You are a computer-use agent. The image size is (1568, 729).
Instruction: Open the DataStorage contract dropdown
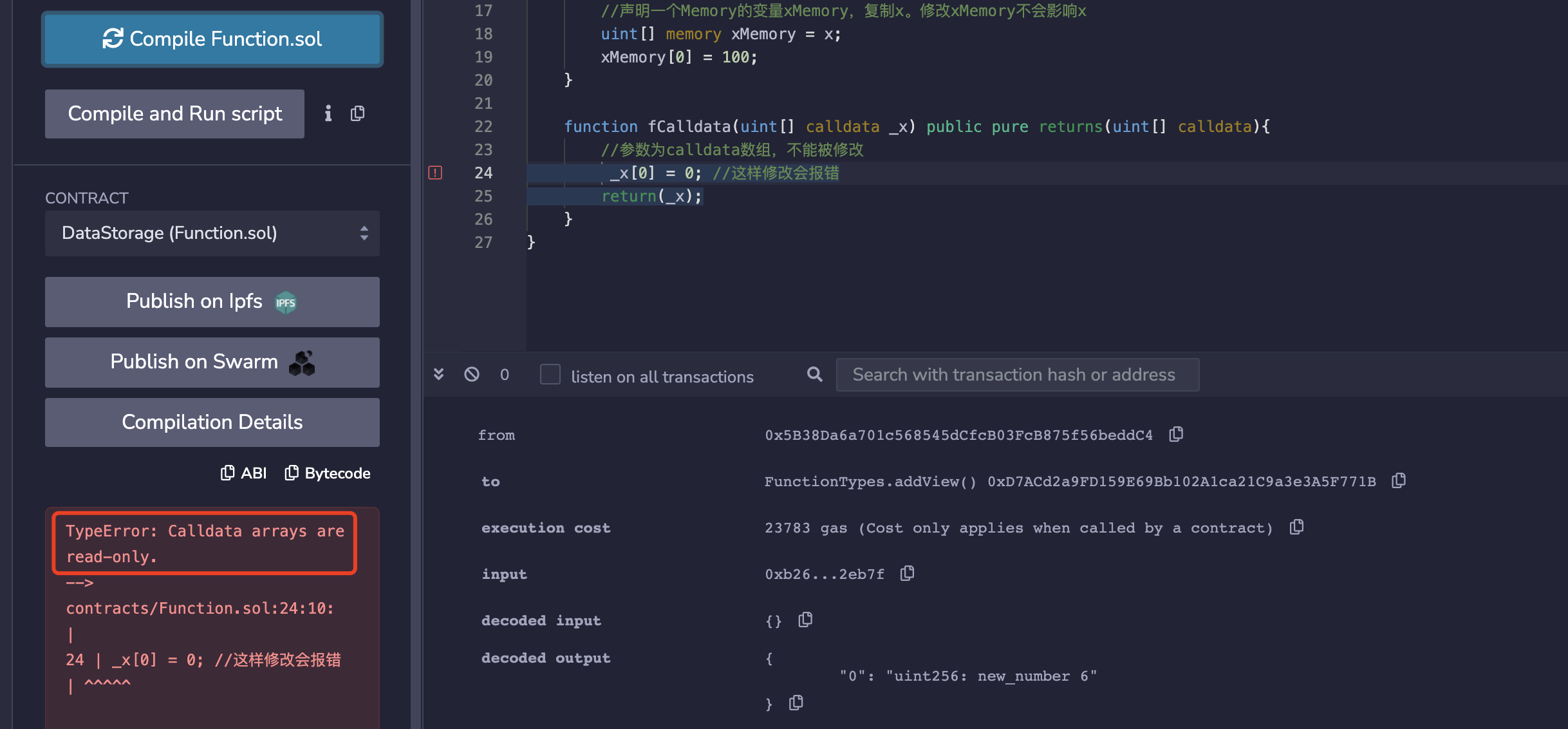[x=212, y=233]
